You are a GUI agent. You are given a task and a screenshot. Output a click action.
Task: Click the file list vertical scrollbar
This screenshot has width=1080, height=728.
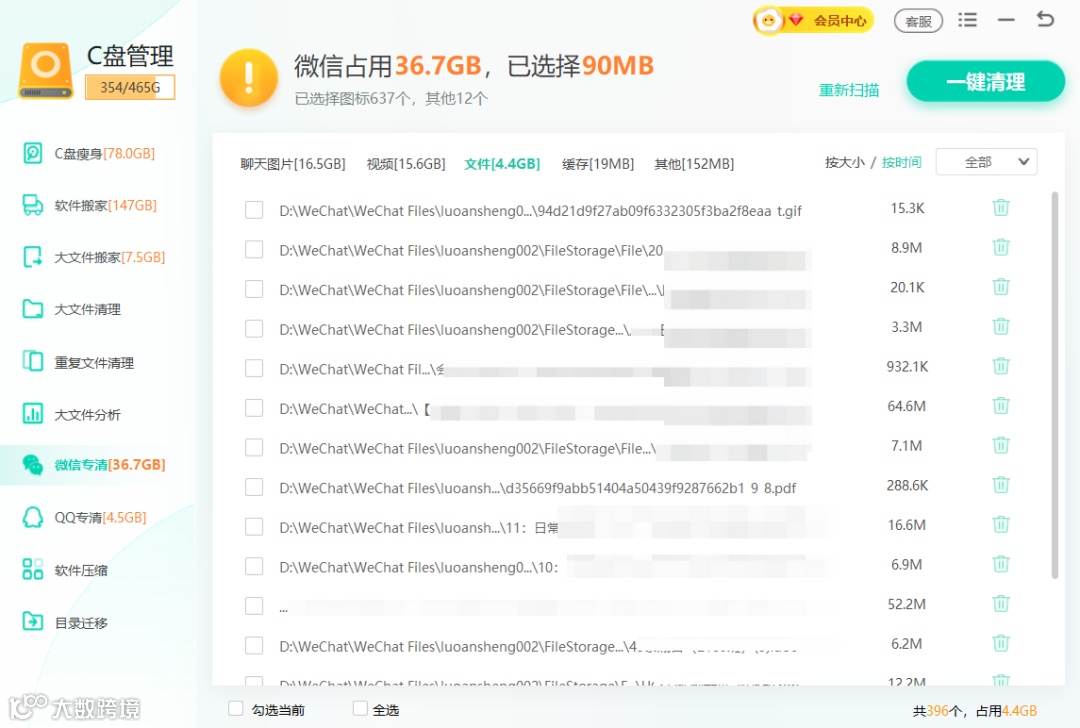coord(1055,386)
